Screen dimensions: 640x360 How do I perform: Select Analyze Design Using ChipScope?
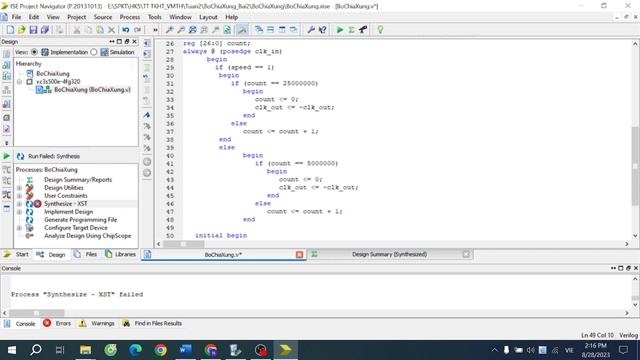[x=87, y=236]
